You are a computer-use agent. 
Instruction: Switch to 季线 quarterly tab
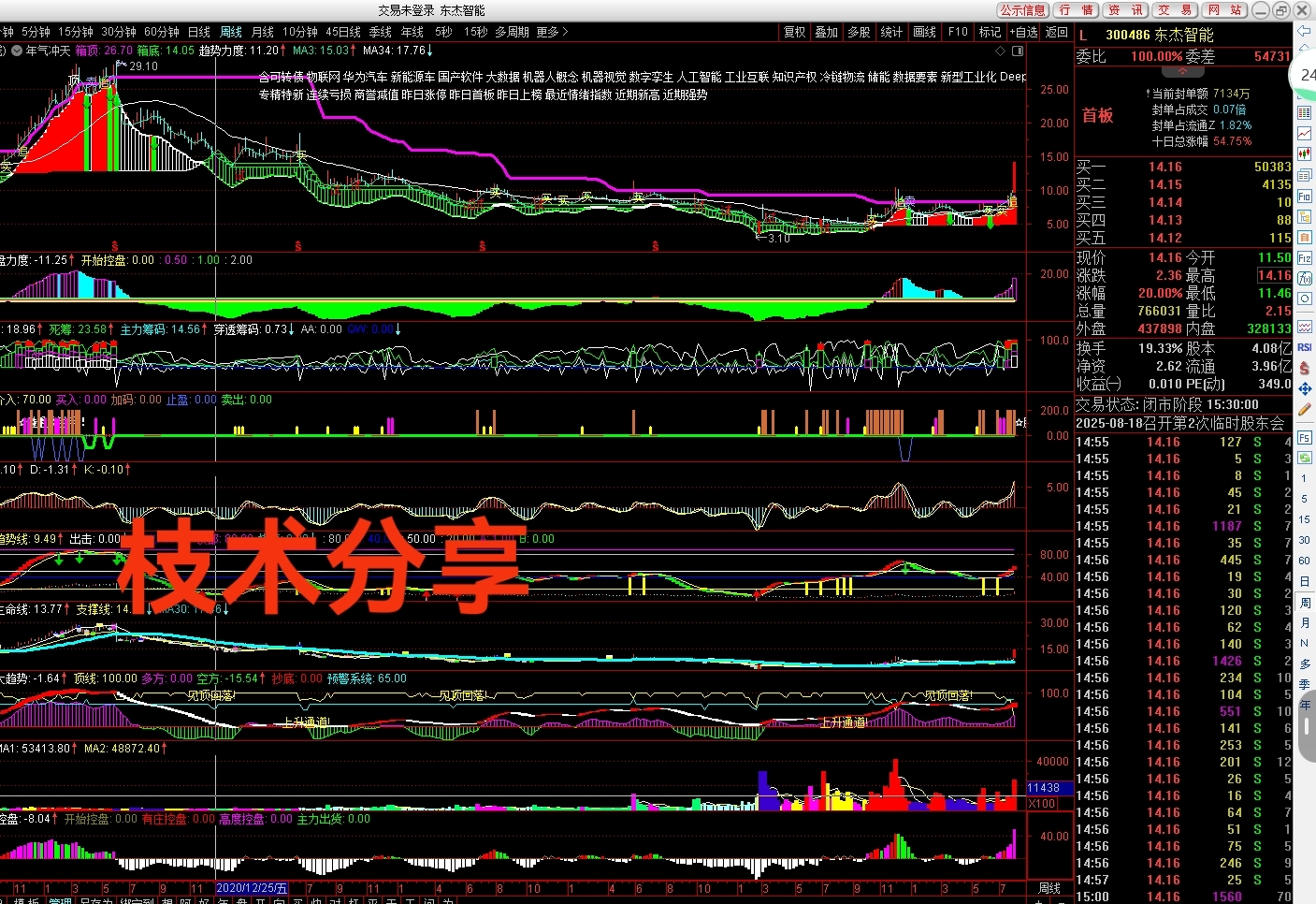380,32
